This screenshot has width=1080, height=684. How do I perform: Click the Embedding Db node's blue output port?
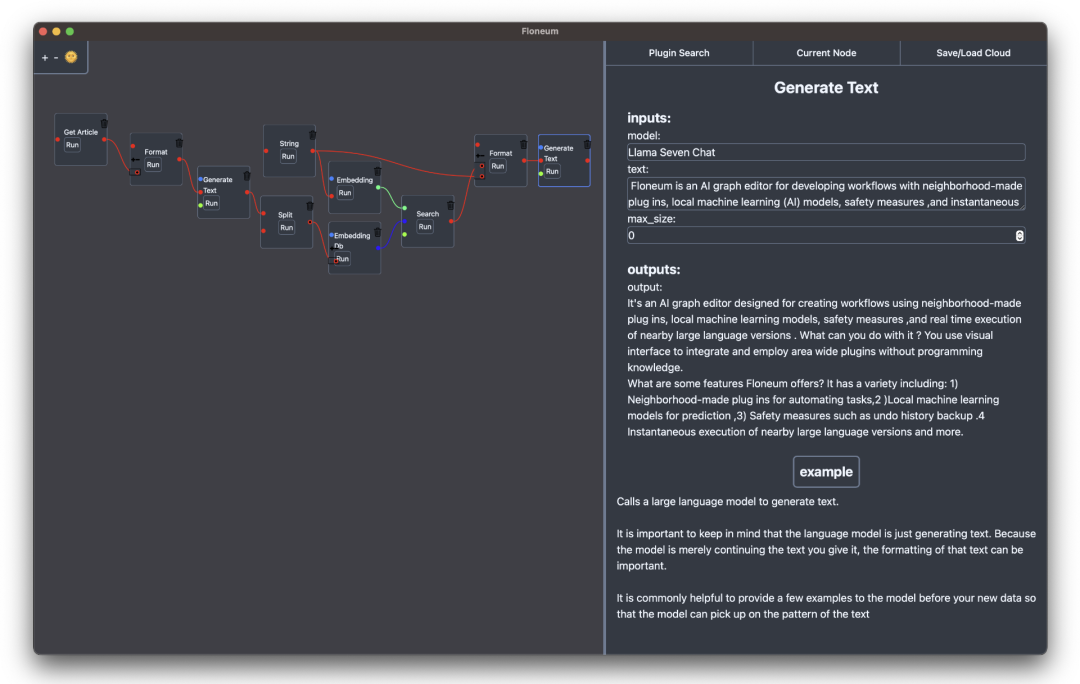[378, 248]
